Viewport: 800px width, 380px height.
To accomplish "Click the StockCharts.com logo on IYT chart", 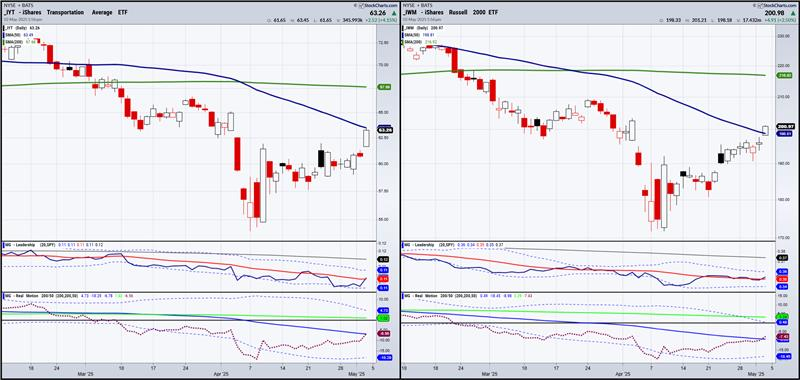I will click(378, 5).
